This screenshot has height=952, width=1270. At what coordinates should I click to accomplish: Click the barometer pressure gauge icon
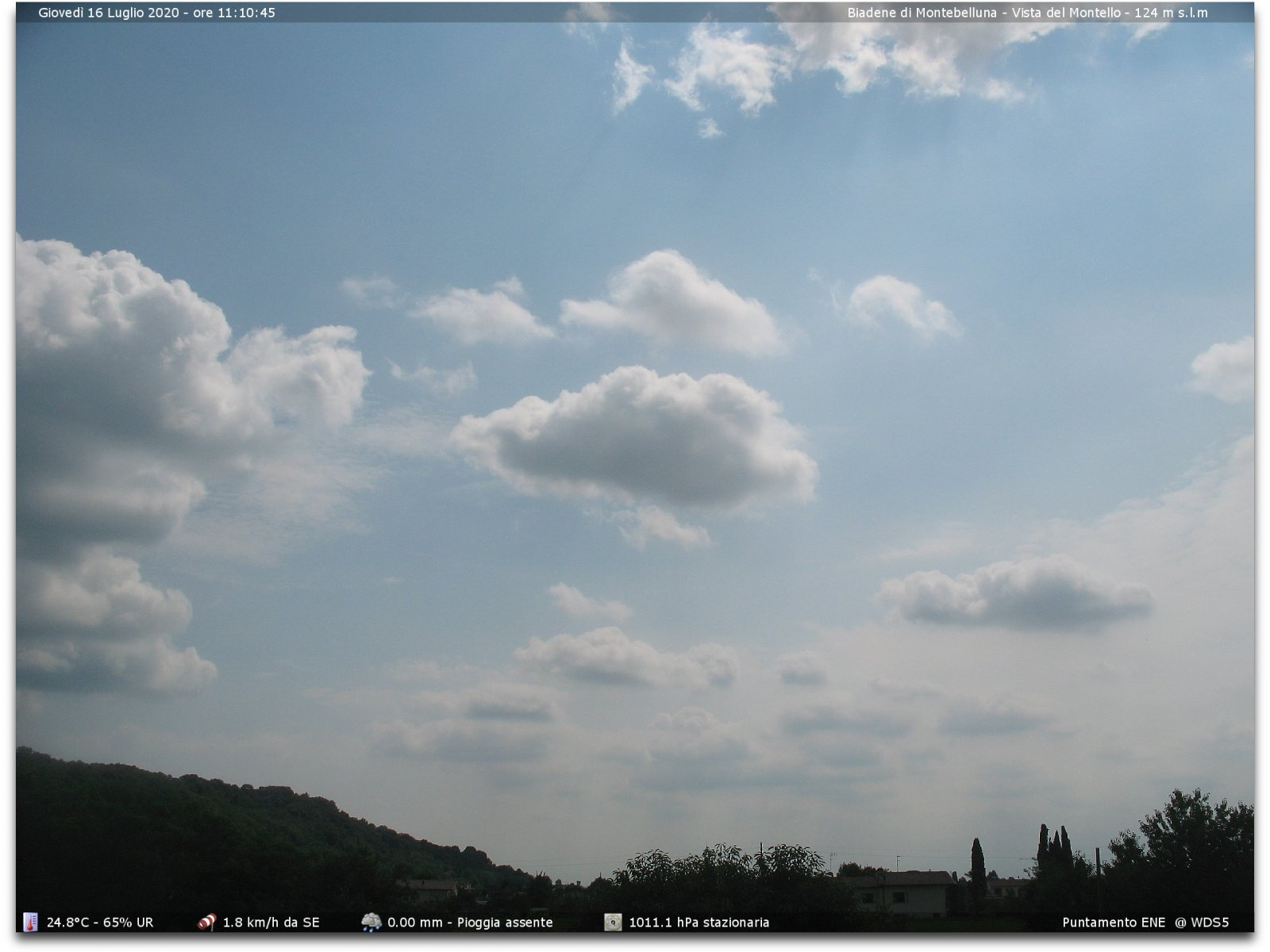coord(613,922)
